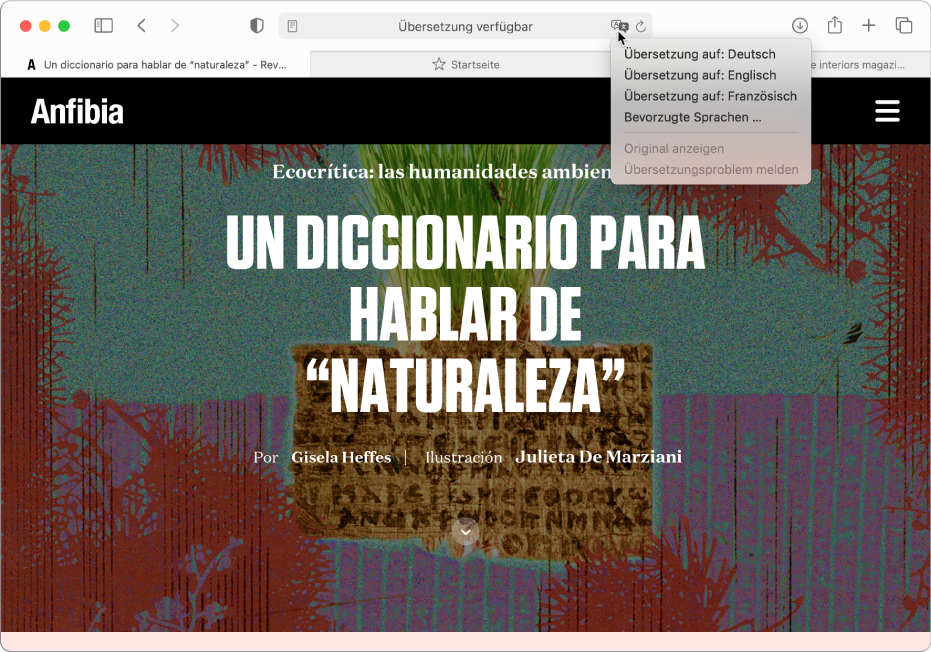This screenshot has height=652, width=931.
Task: Open author Gisela Heffes link
Action: (341, 457)
